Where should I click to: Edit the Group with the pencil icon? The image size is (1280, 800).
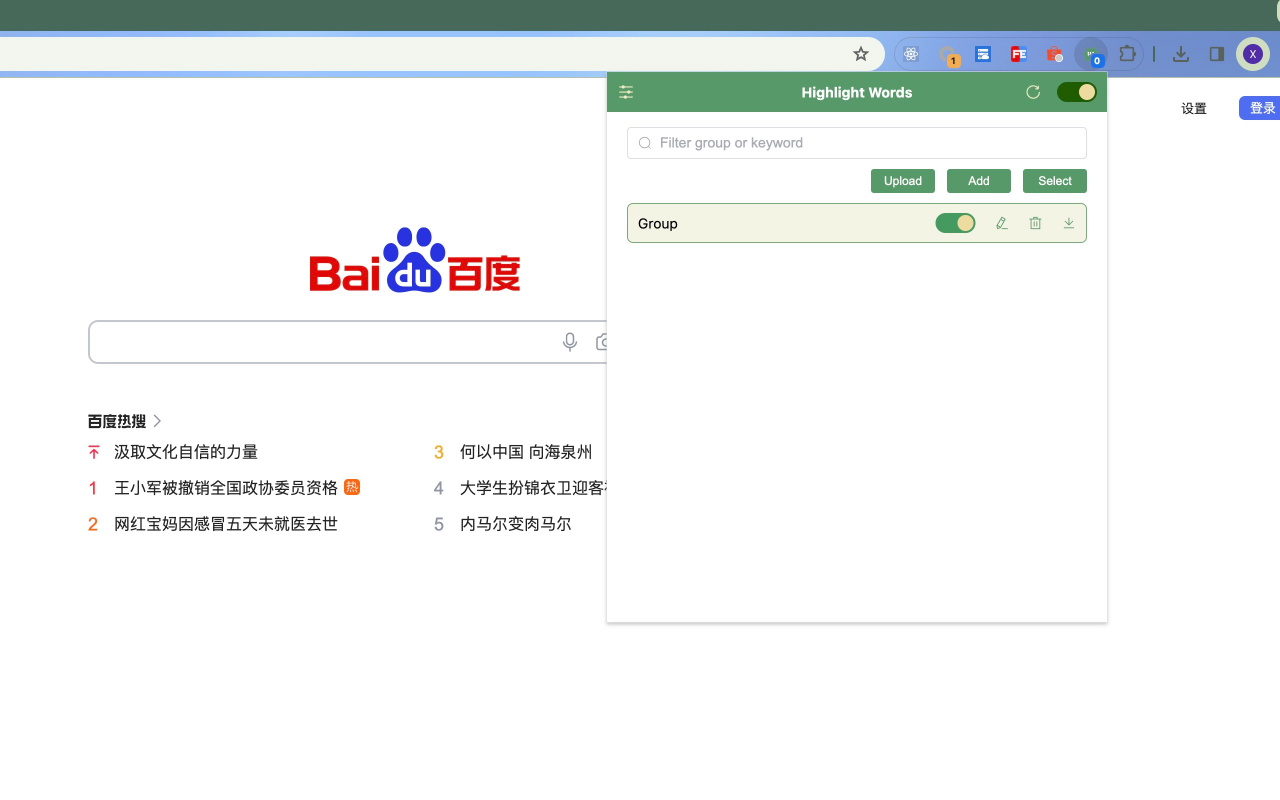coord(1001,223)
